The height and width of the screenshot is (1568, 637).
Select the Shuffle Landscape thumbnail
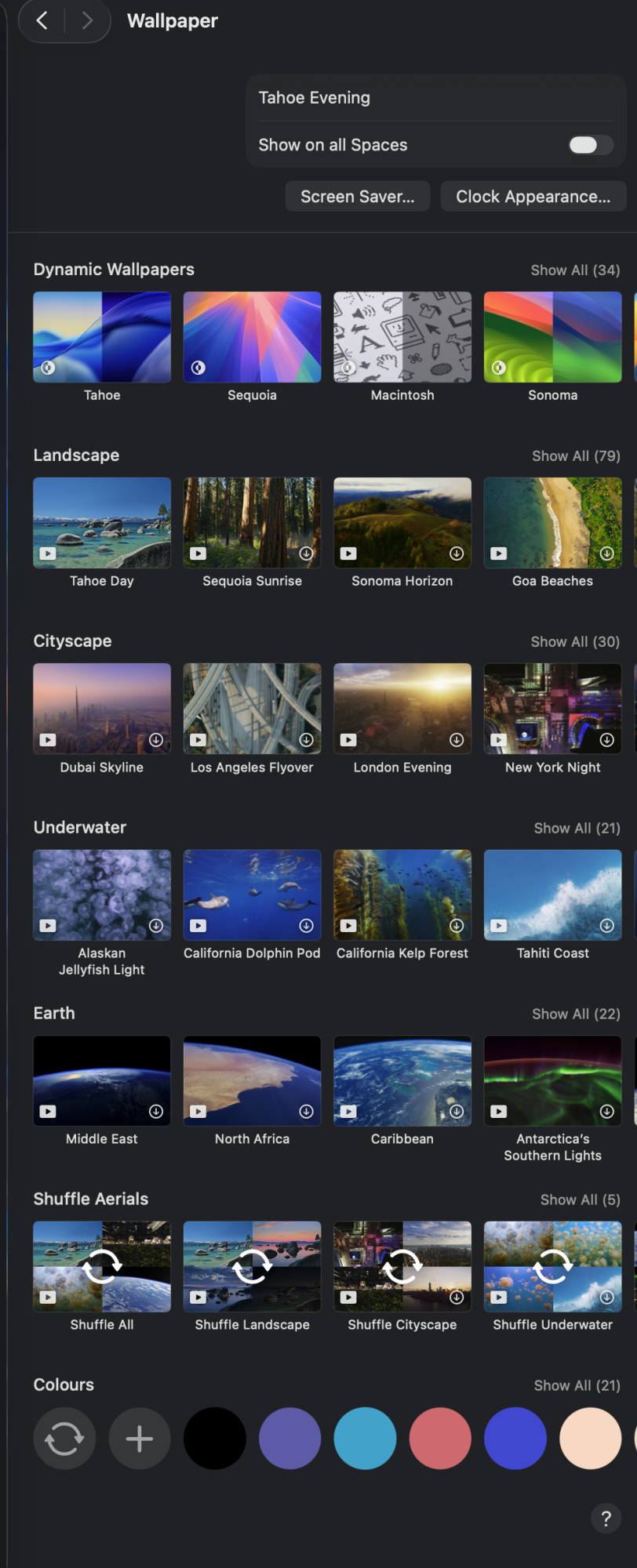pos(252,1266)
